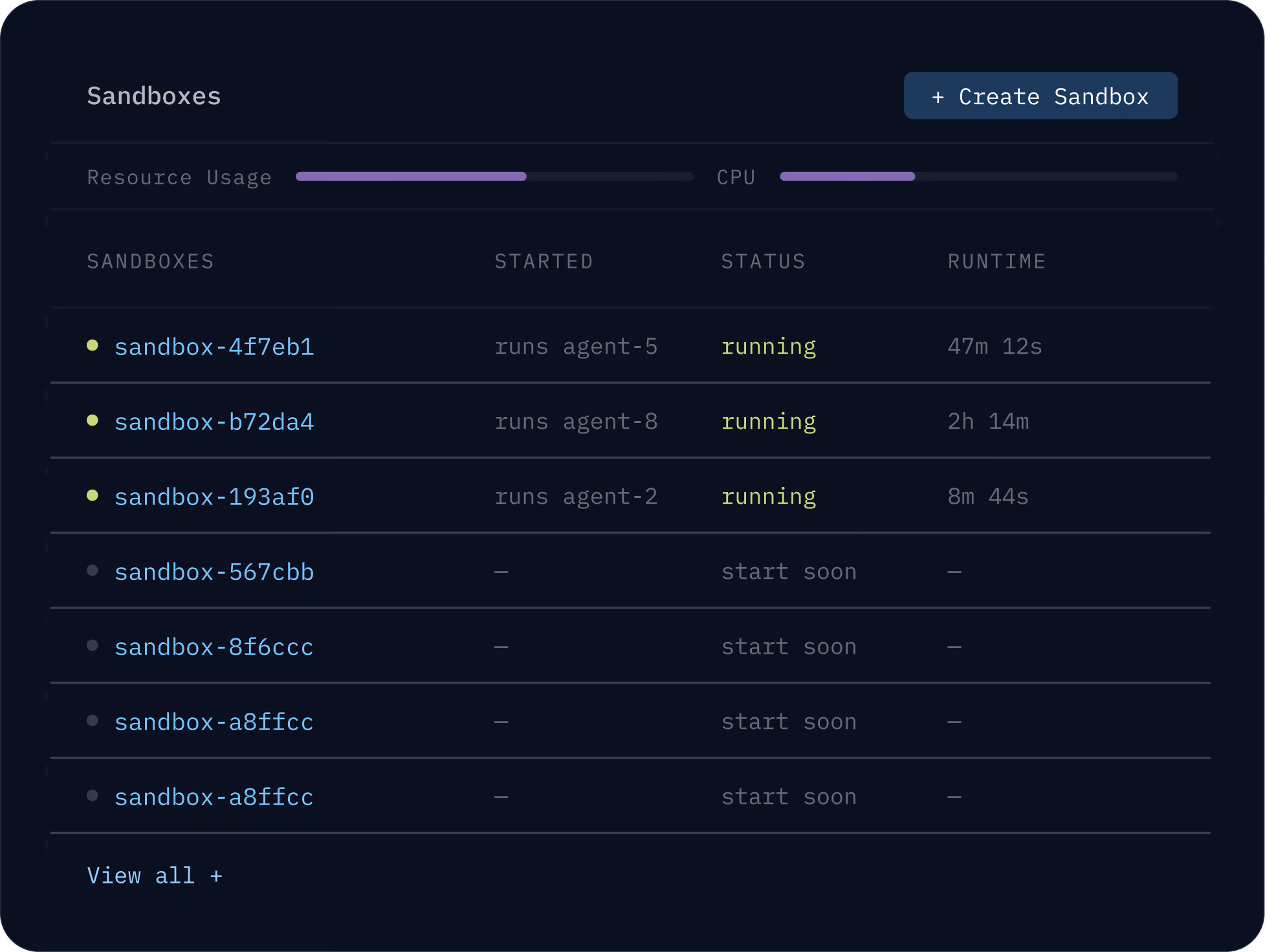Click the CPU usage progress bar

coord(978,177)
